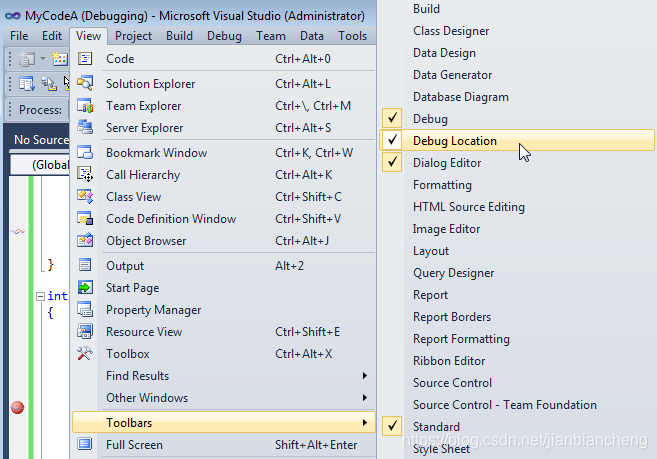Open the Team menu
The height and width of the screenshot is (459, 657).
coord(271,36)
